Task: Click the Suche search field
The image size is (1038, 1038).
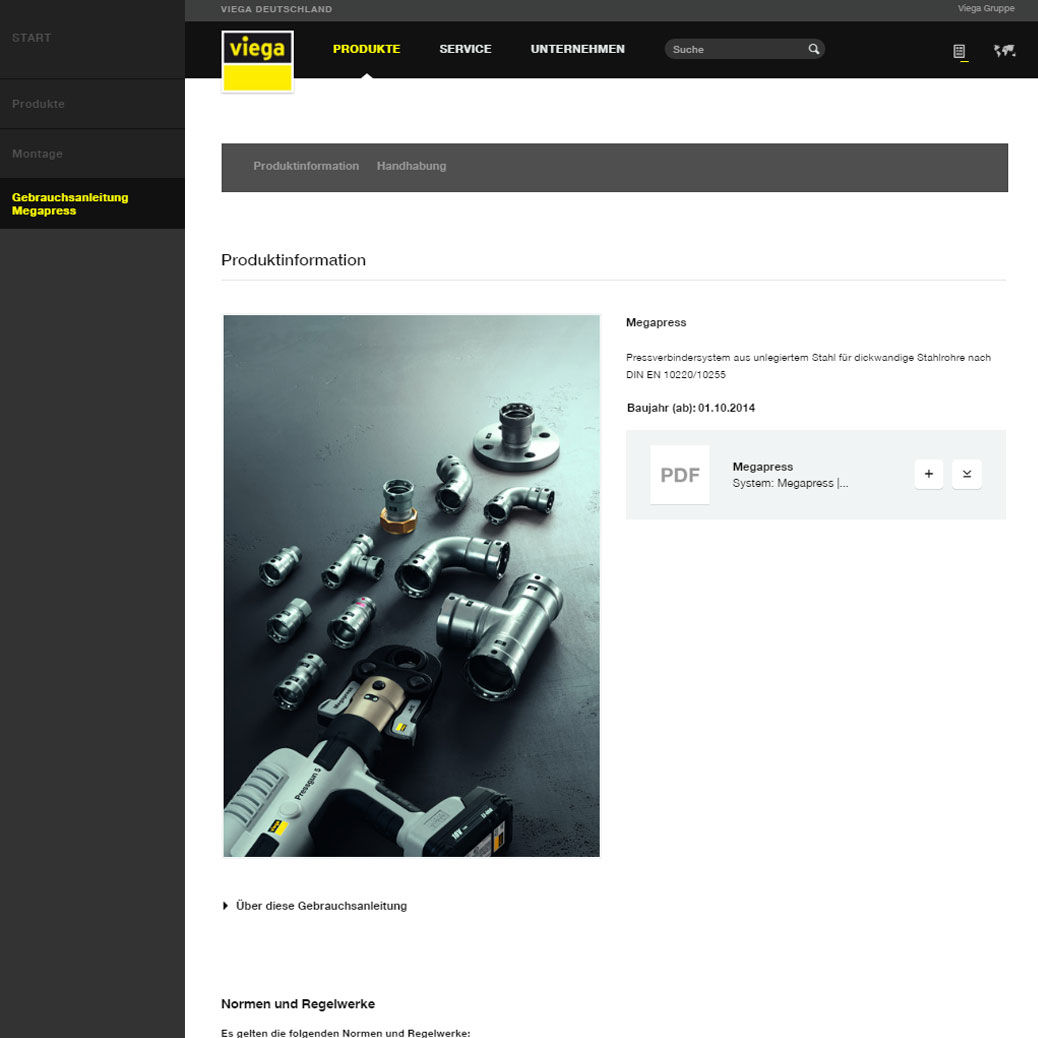Action: [745, 49]
